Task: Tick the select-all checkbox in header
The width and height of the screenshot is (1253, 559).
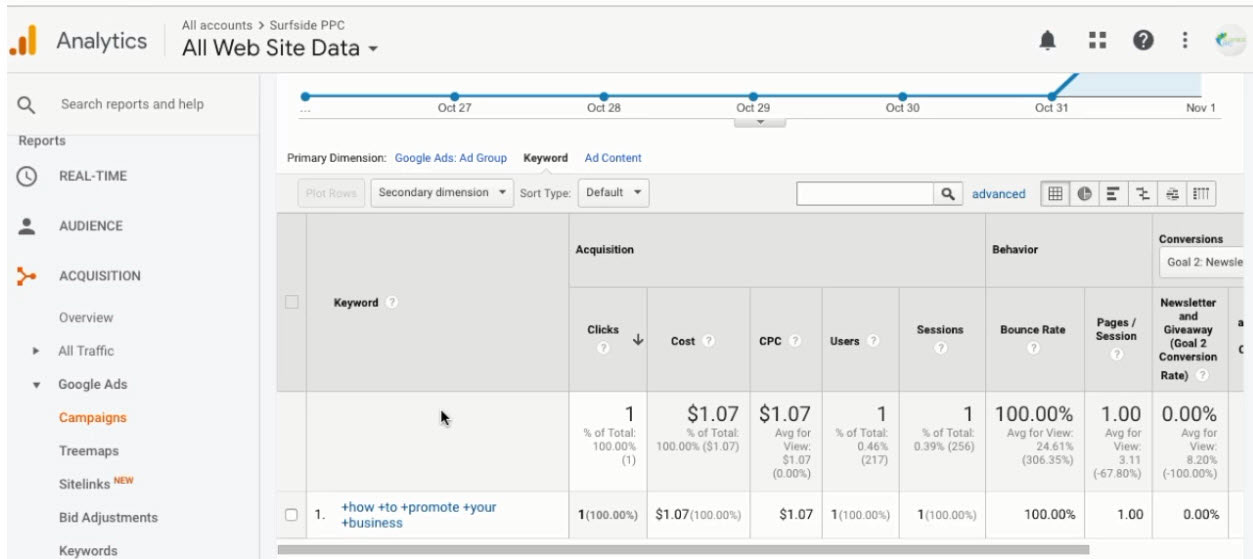Action: pos(292,302)
